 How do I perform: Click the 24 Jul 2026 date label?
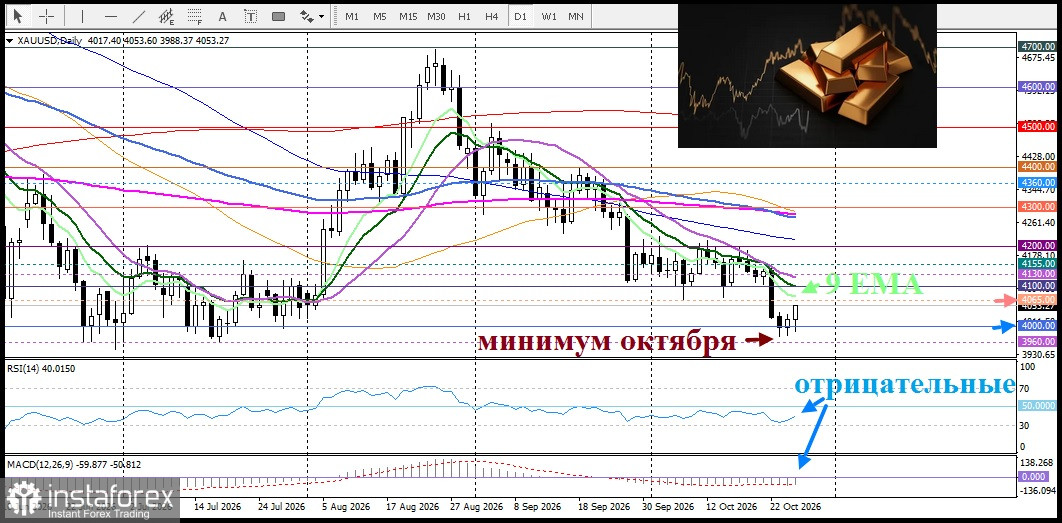[282, 506]
